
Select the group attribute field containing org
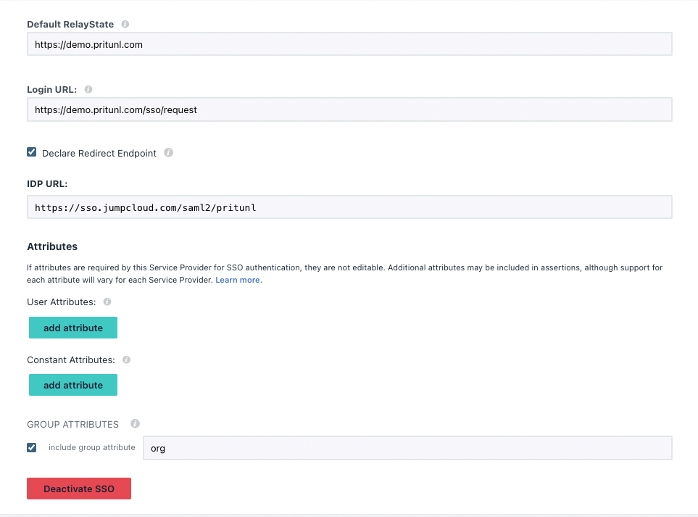click(x=407, y=448)
